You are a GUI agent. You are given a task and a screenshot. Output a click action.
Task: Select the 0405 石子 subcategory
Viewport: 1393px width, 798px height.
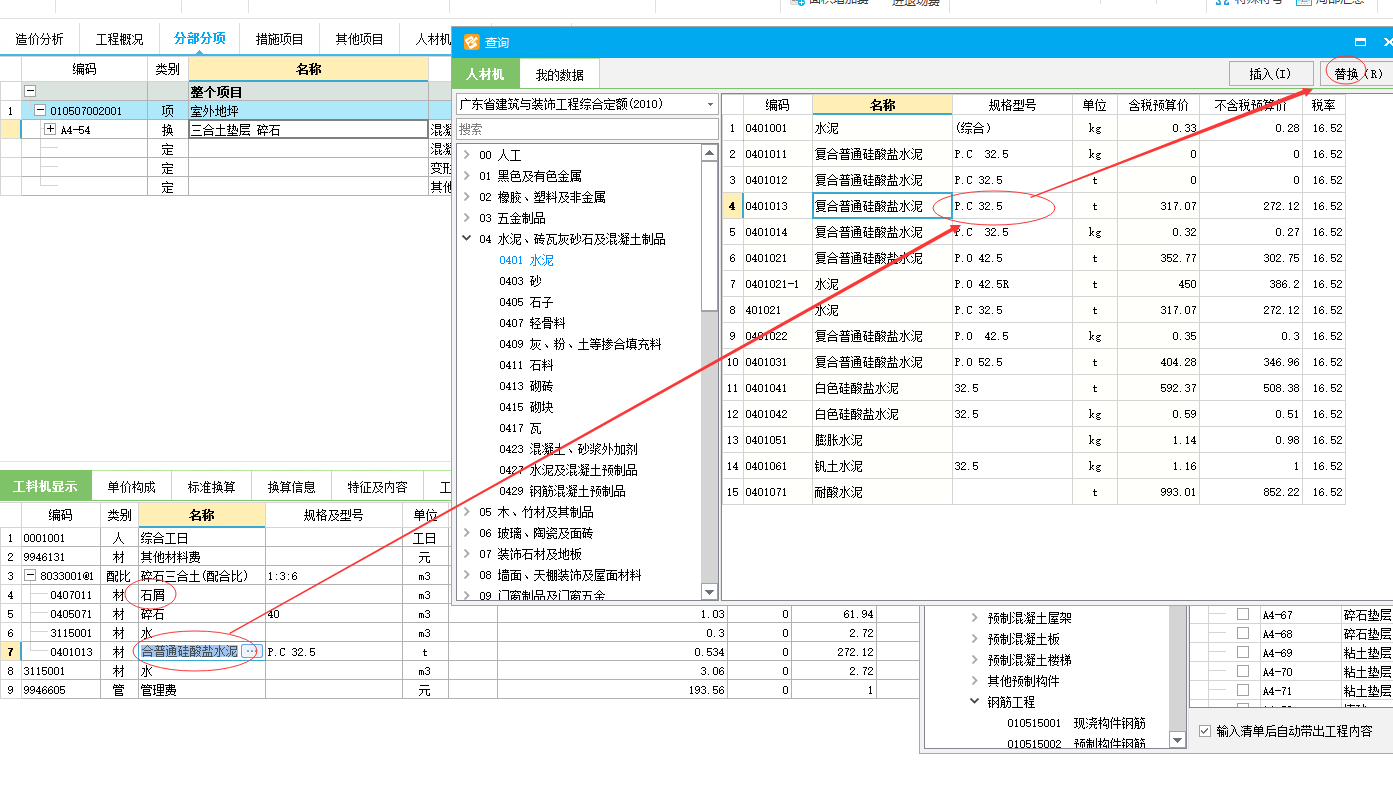click(526, 302)
